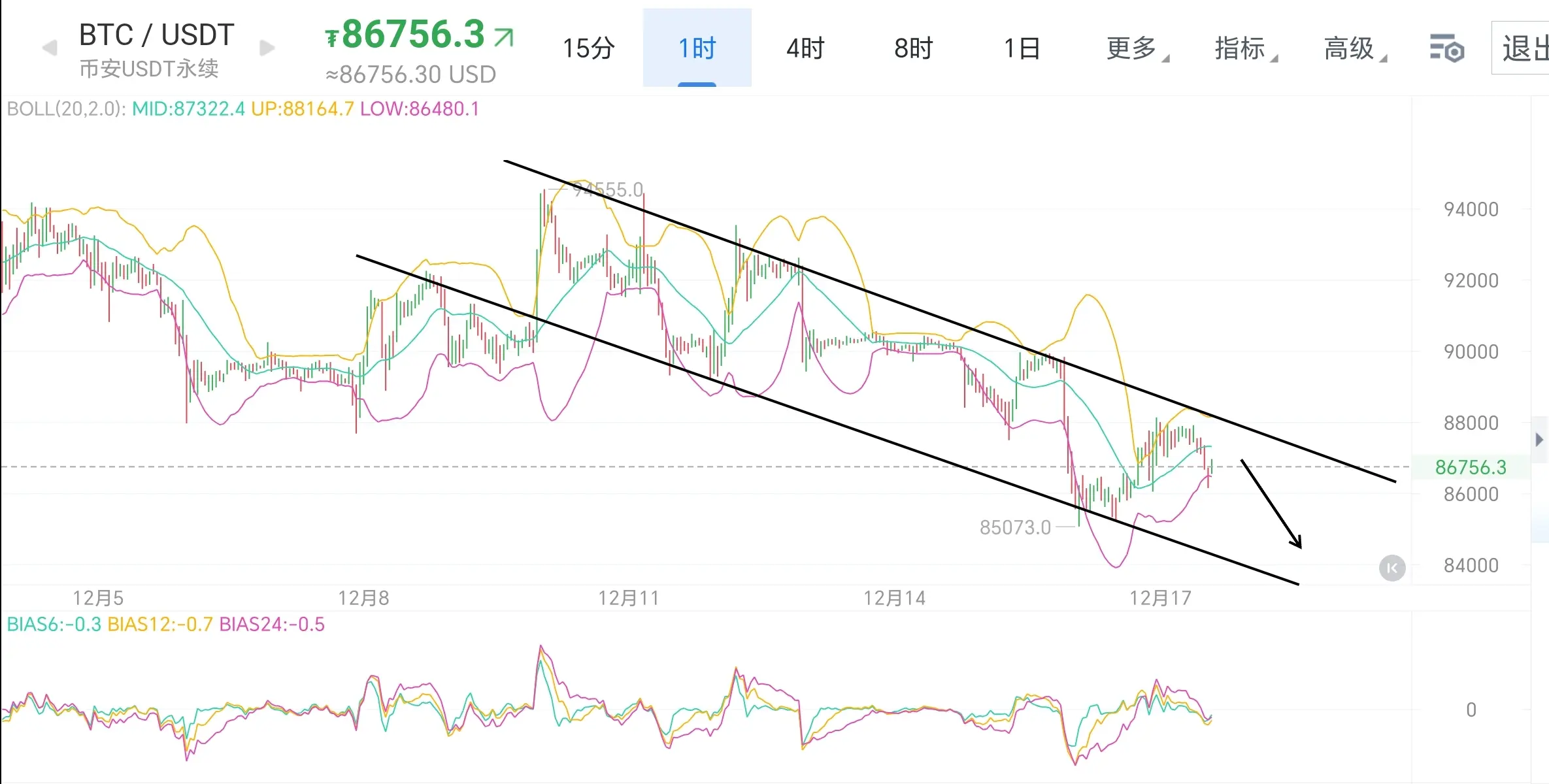Switch to 1日 timeframe

pos(1022,48)
